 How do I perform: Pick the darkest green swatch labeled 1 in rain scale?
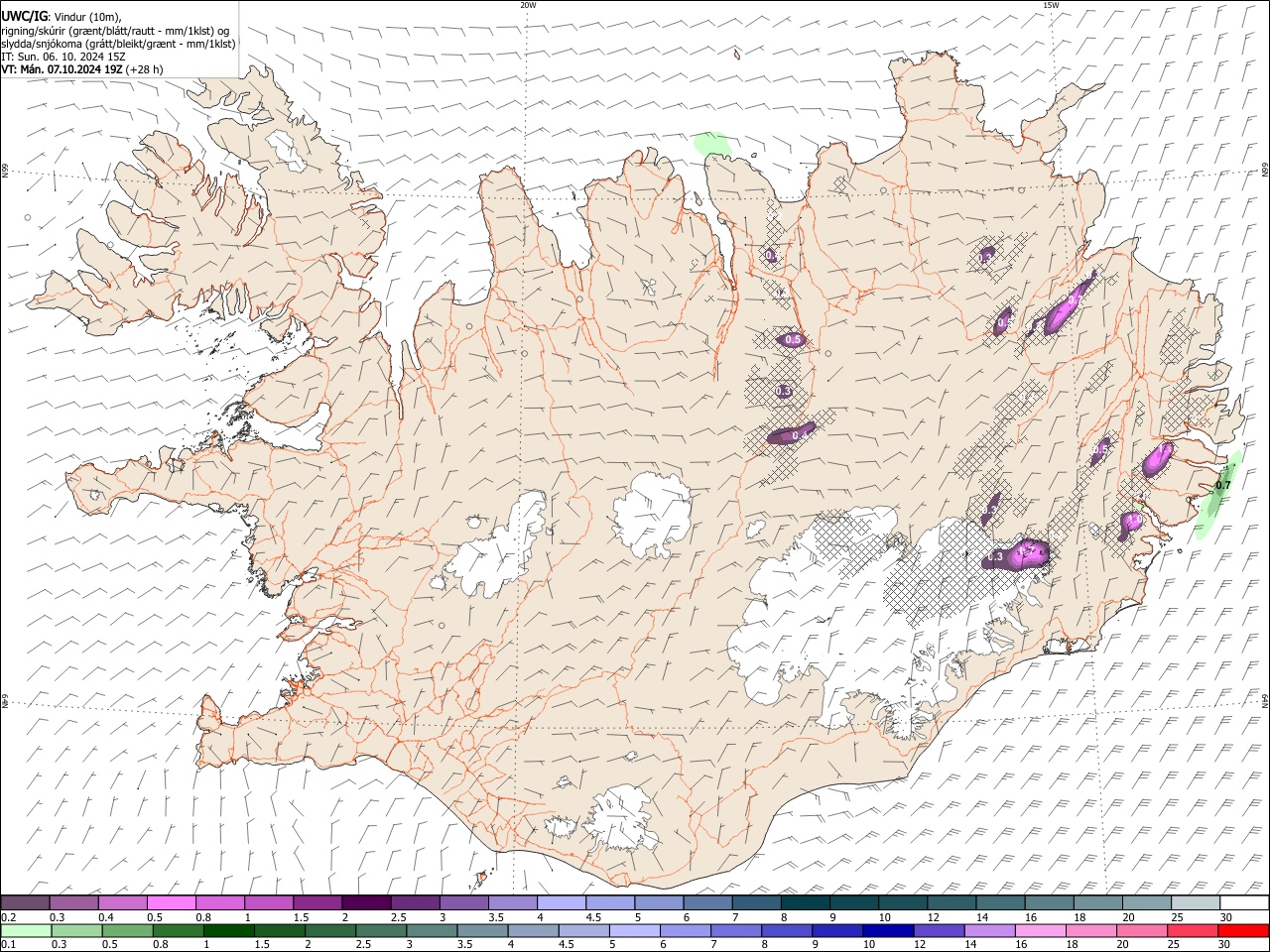(228, 931)
